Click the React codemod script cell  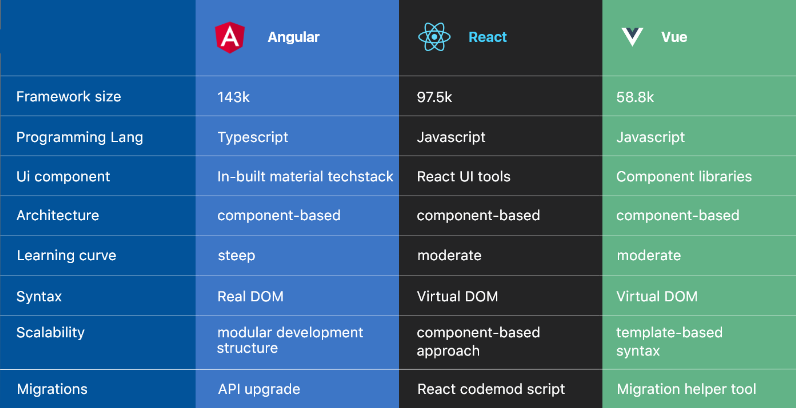coord(491,389)
